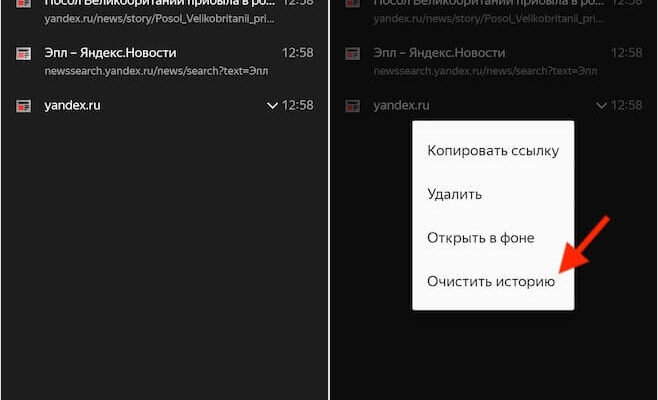The height and width of the screenshot is (400, 658).
Task: Click the favicon beside Эпл – Яндекс.Новости on left screen
Action: 23,53
